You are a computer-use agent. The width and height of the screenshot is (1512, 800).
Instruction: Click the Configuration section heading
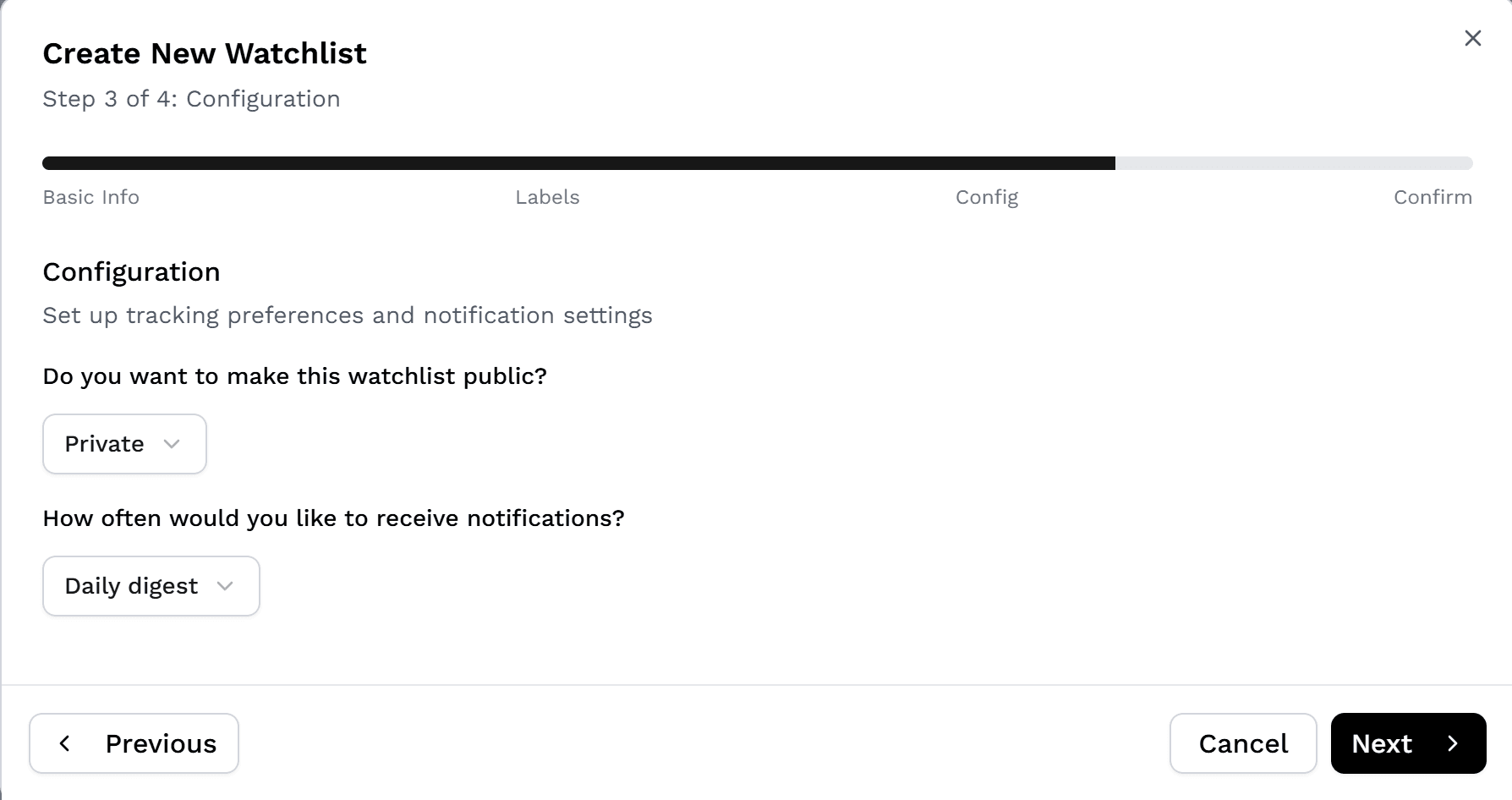[x=131, y=271]
